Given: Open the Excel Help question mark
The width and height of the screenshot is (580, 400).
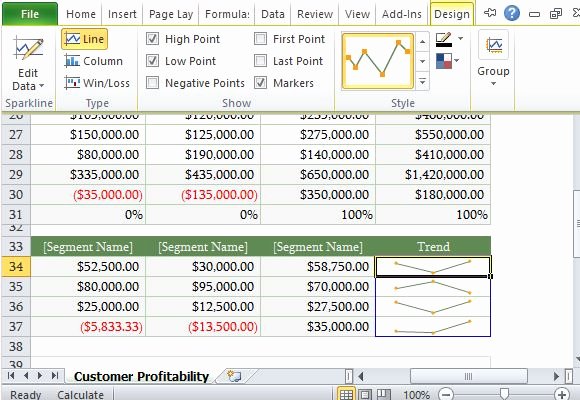Looking at the screenshot, I should tap(512, 14).
